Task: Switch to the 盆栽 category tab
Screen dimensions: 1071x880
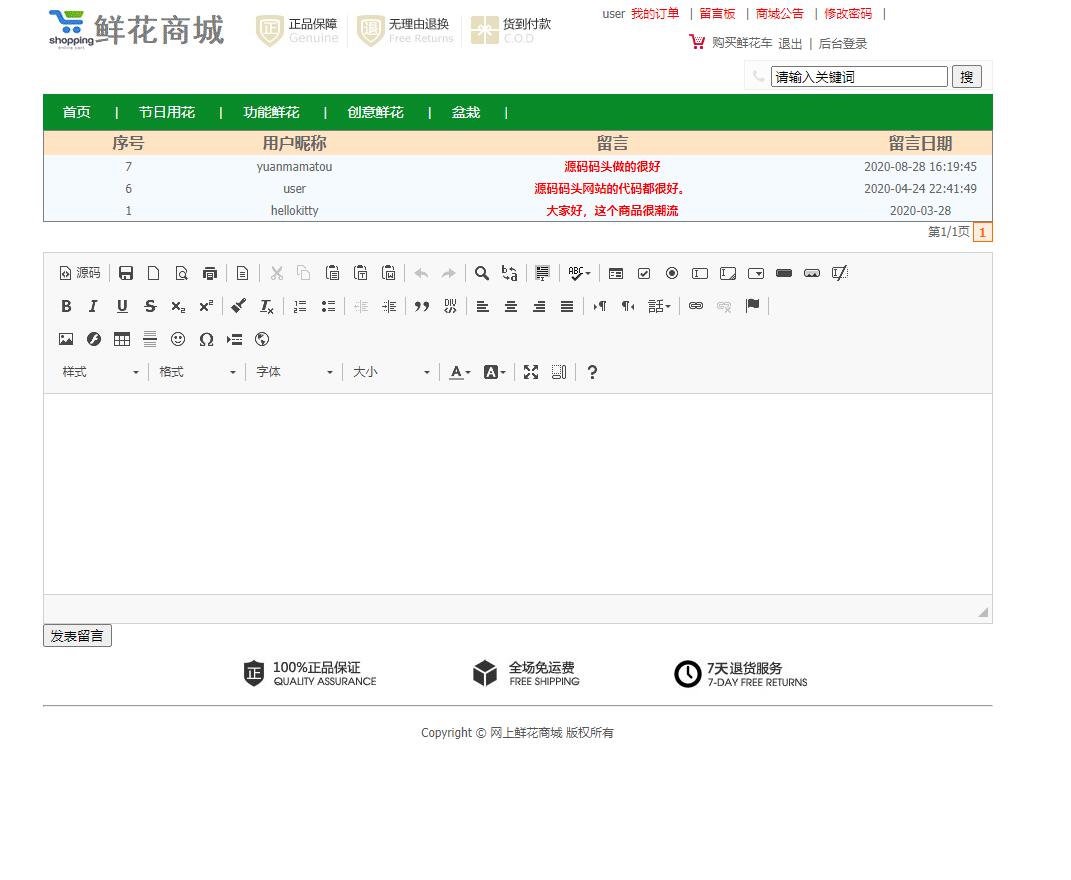Action: click(x=465, y=112)
